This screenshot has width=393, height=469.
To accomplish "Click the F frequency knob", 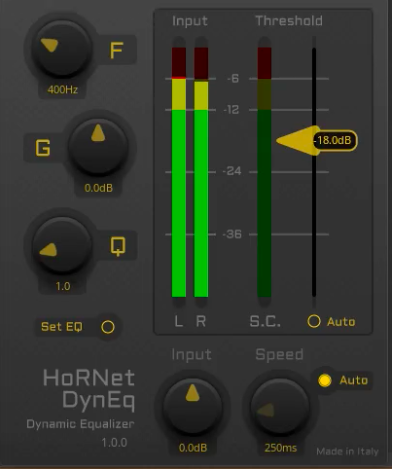I will click(62, 49).
